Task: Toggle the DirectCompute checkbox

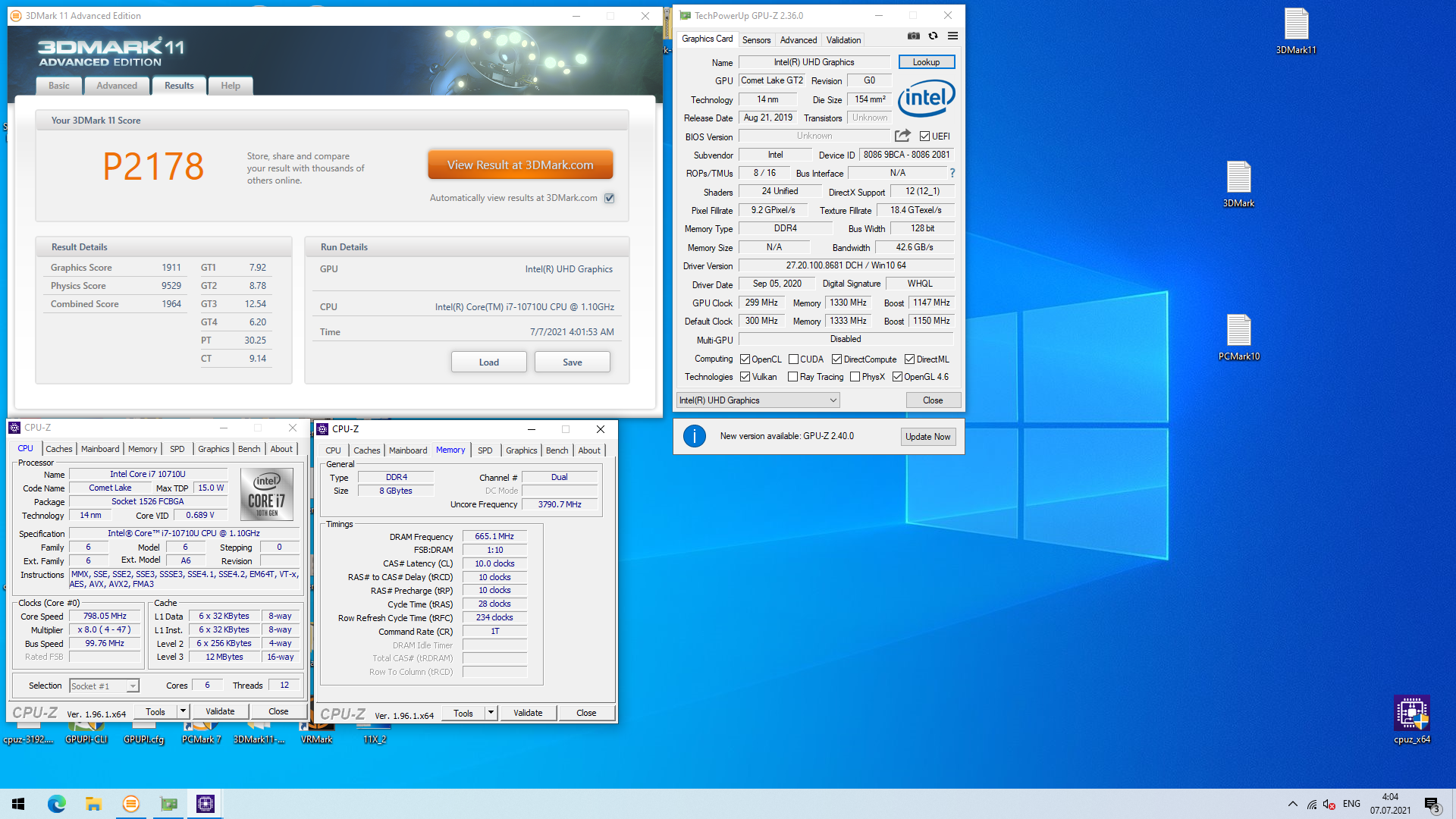Action: [836, 359]
